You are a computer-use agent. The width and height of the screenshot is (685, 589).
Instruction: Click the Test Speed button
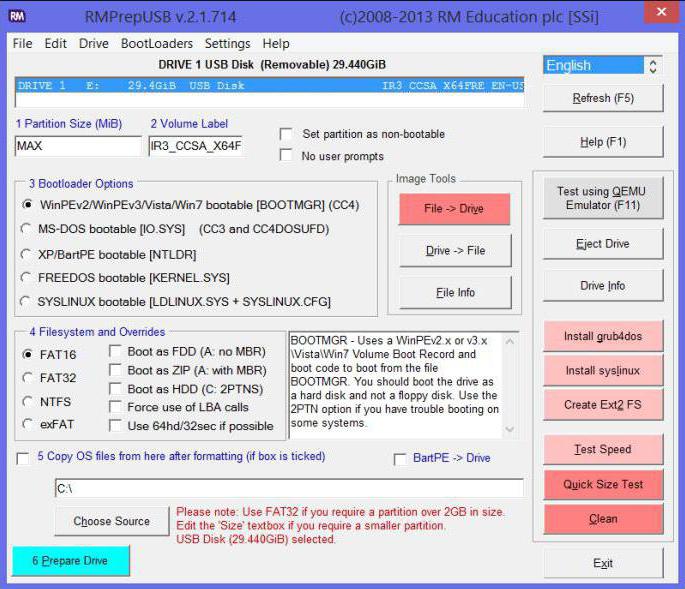[603, 449]
